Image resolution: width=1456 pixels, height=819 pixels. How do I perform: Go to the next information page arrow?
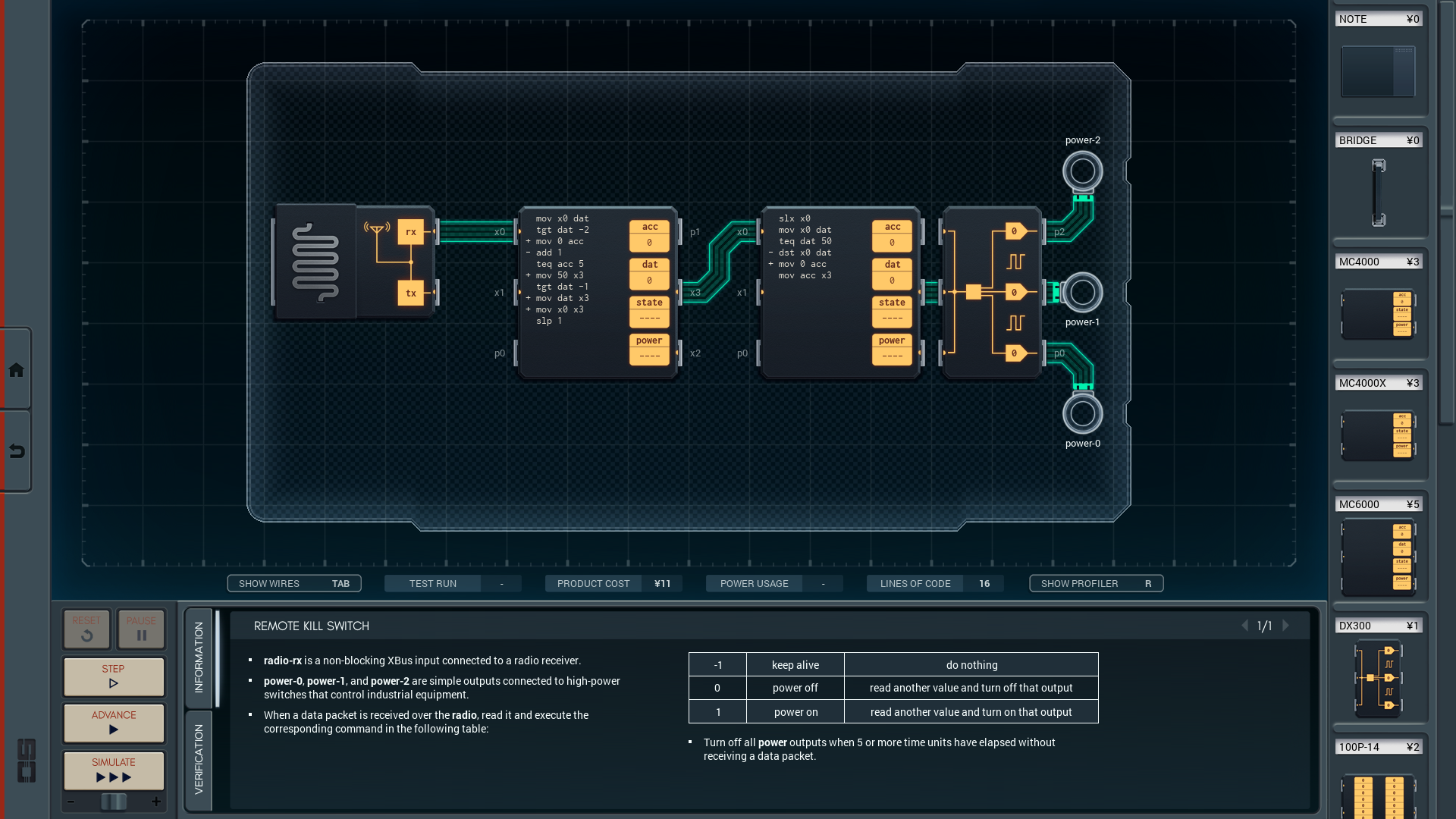tap(1285, 626)
